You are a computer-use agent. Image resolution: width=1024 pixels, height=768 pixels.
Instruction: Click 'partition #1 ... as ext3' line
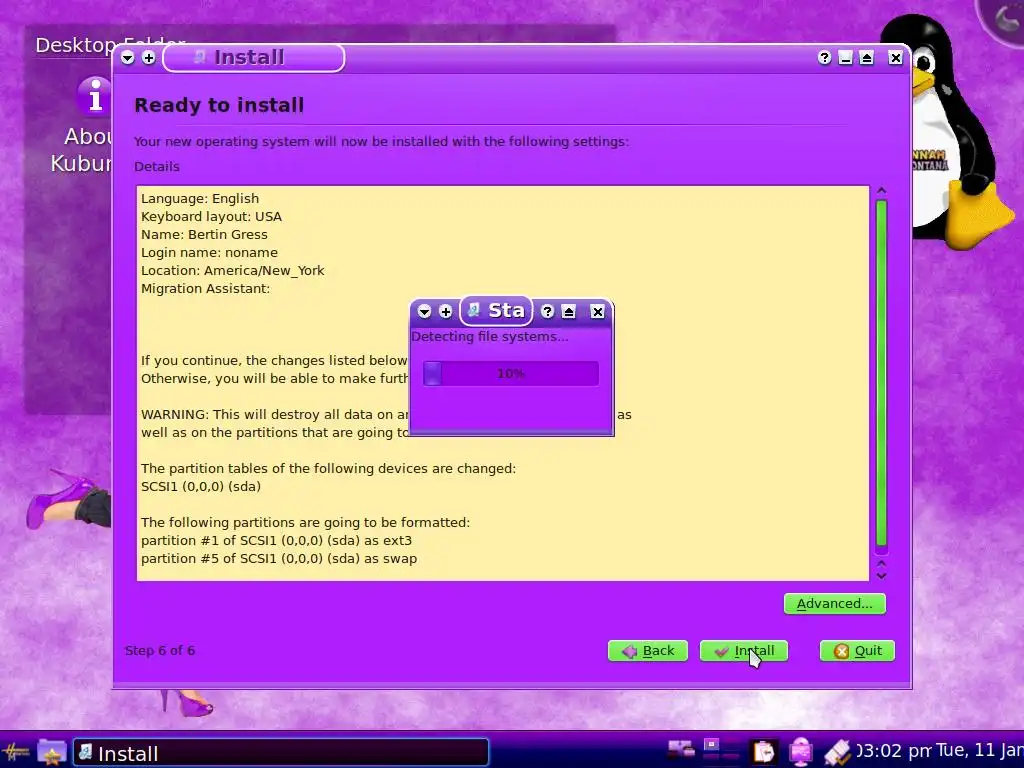click(x=276, y=541)
